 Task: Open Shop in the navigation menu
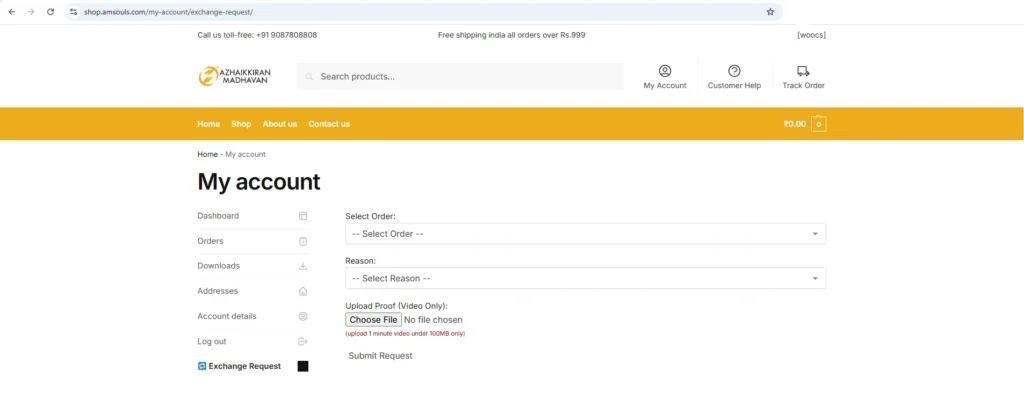coord(241,124)
